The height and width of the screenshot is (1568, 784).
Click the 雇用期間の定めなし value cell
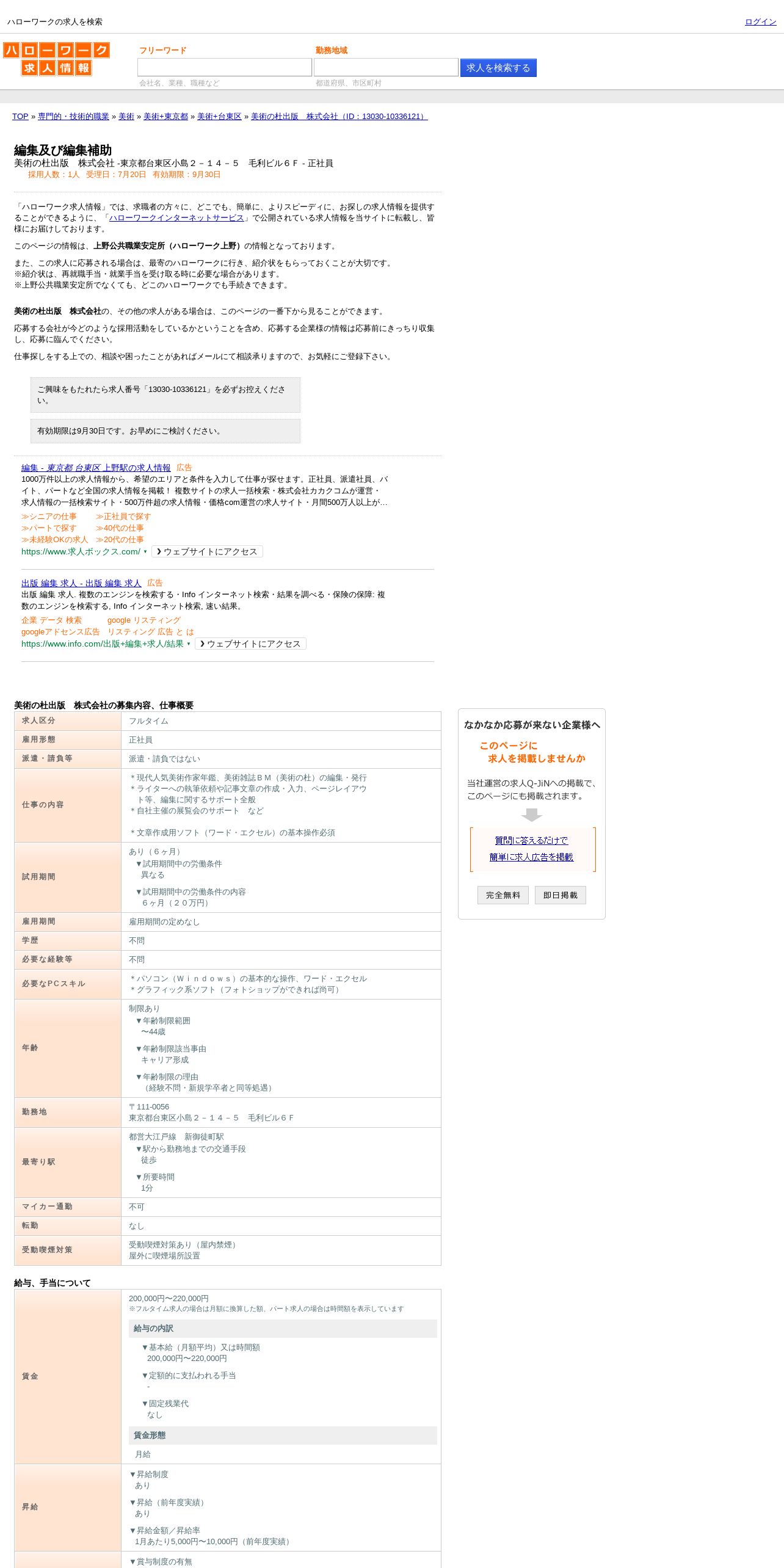pos(281,922)
